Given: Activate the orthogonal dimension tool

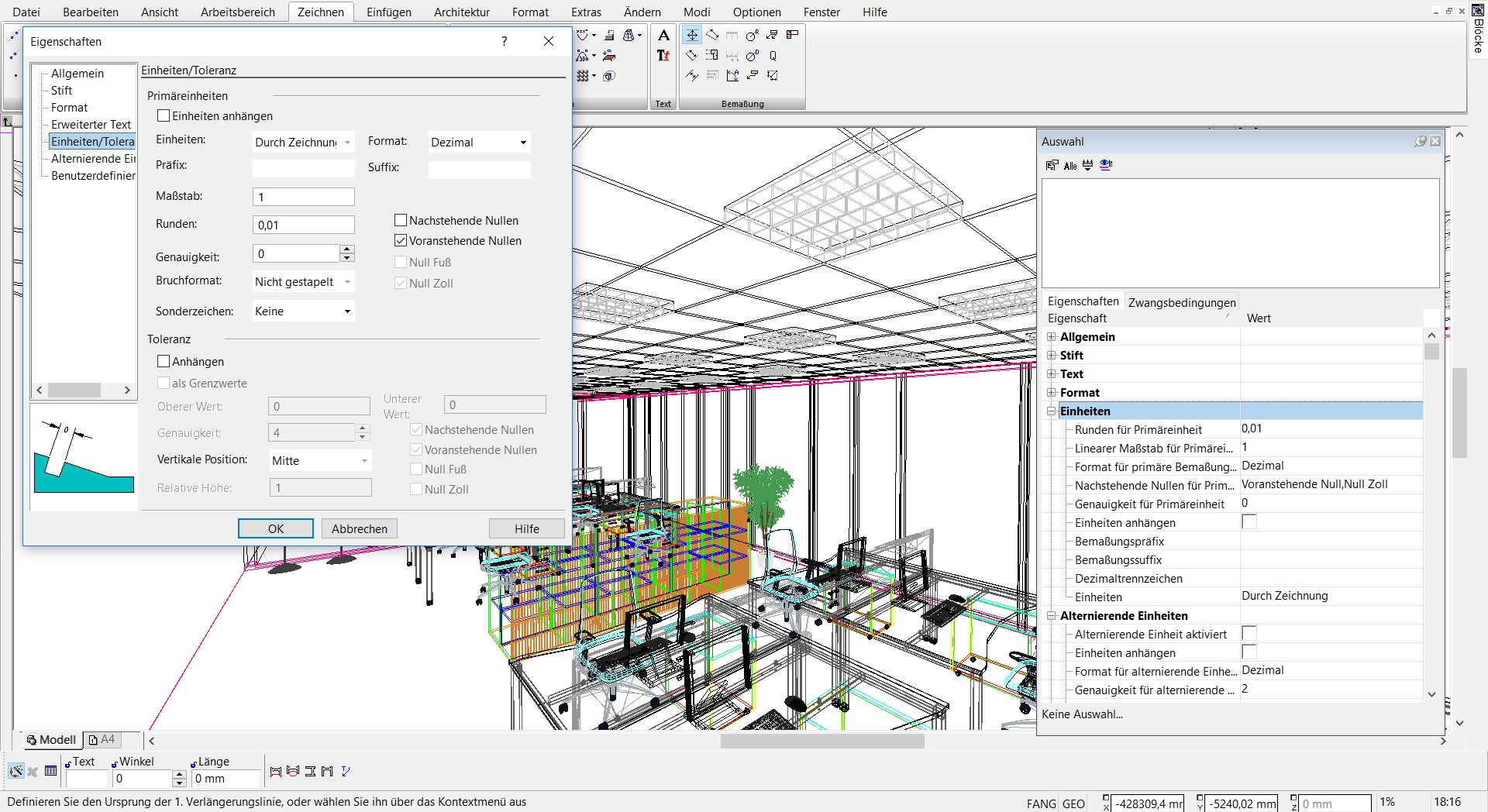Looking at the screenshot, I should click(692, 35).
